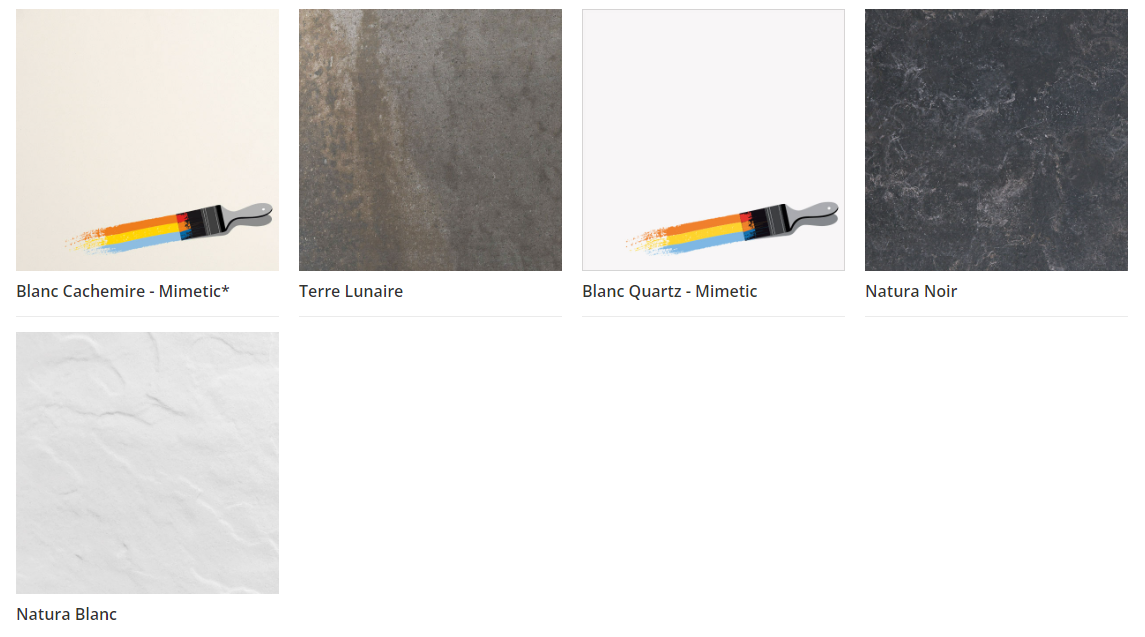Open the Blanc Cachemire - Mimetic* title link
The height and width of the screenshot is (637, 1145).
pyautogui.click(x=123, y=291)
